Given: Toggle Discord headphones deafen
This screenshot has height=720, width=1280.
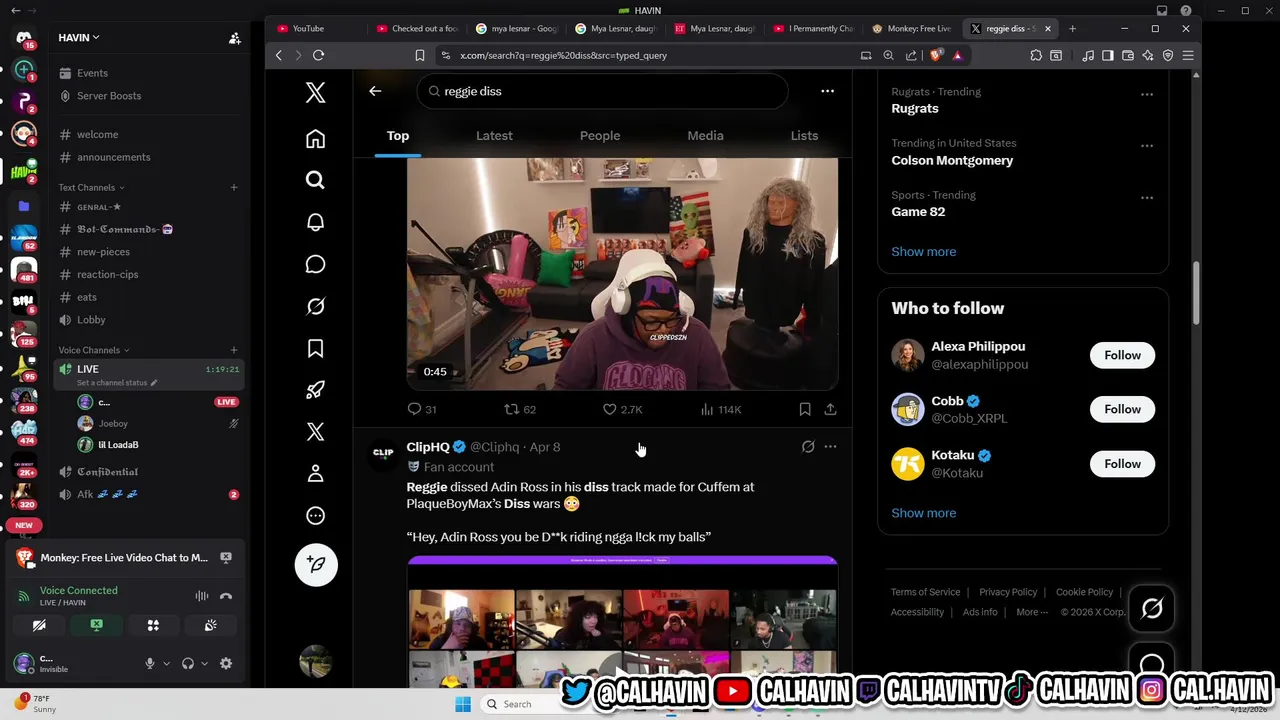Looking at the screenshot, I should click(187, 663).
